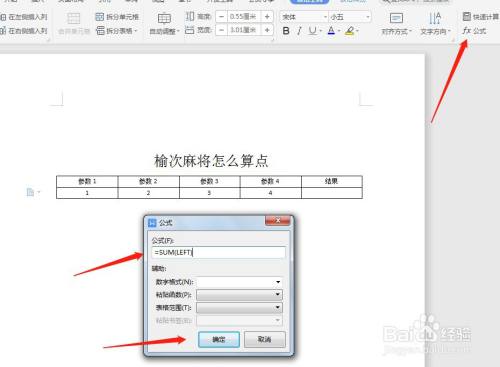Click Insert Column to the Right (在右侧插入列)
500x367 pixels.
[x=24, y=31]
